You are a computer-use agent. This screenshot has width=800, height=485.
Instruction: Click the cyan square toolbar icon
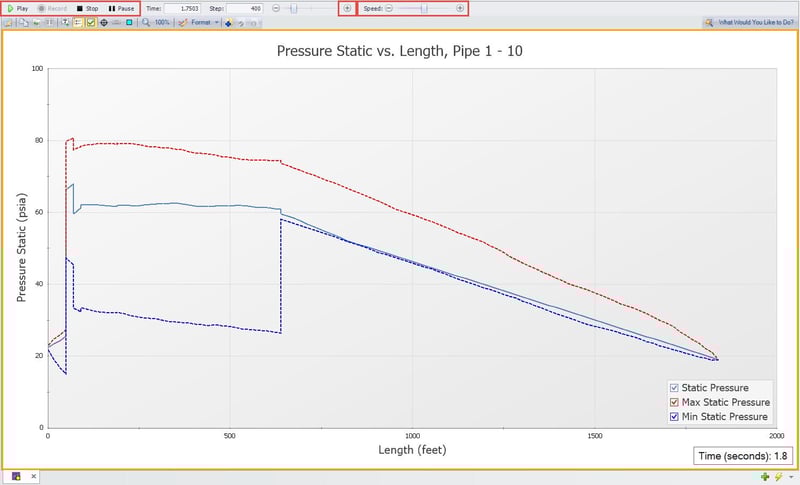pos(129,22)
